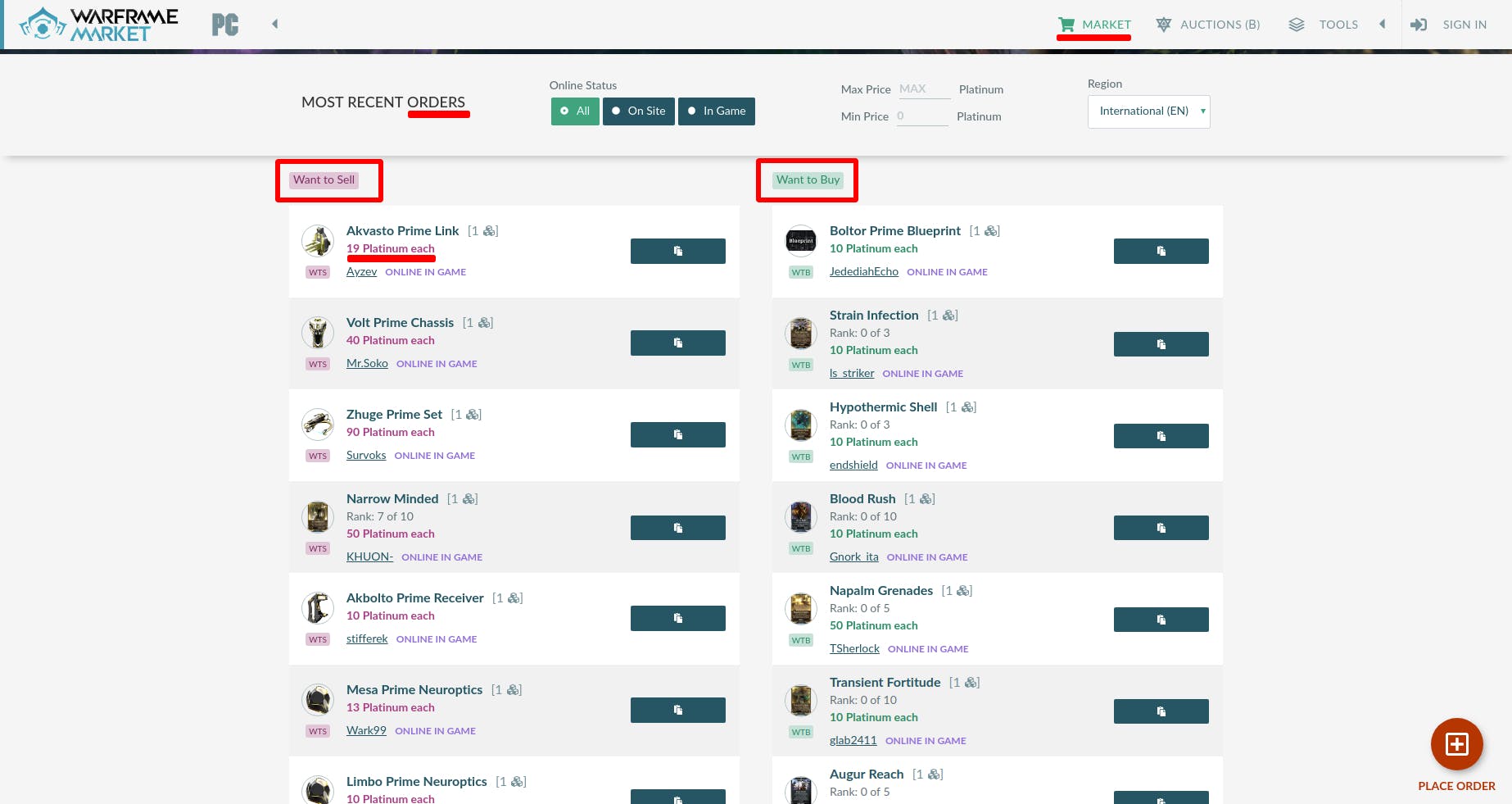Open the Region International (EN) dropdown

point(1148,111)
